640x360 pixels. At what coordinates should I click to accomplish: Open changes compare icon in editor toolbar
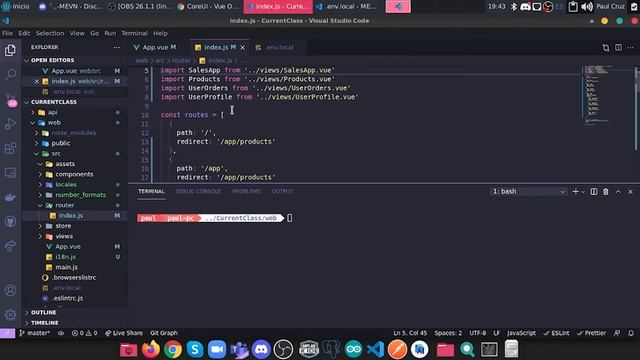pos(606,48)
